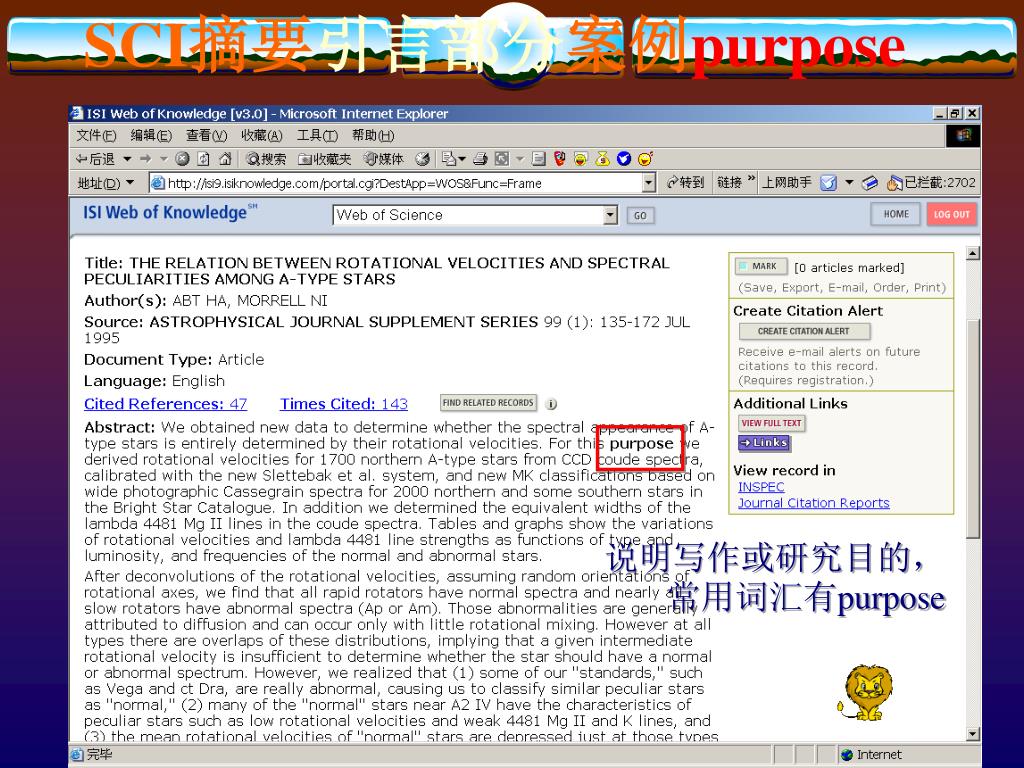Screen dimensions: 1024x768
Task: Click the yellow smiley face toolbar icon
Action: tap(581, 159)
